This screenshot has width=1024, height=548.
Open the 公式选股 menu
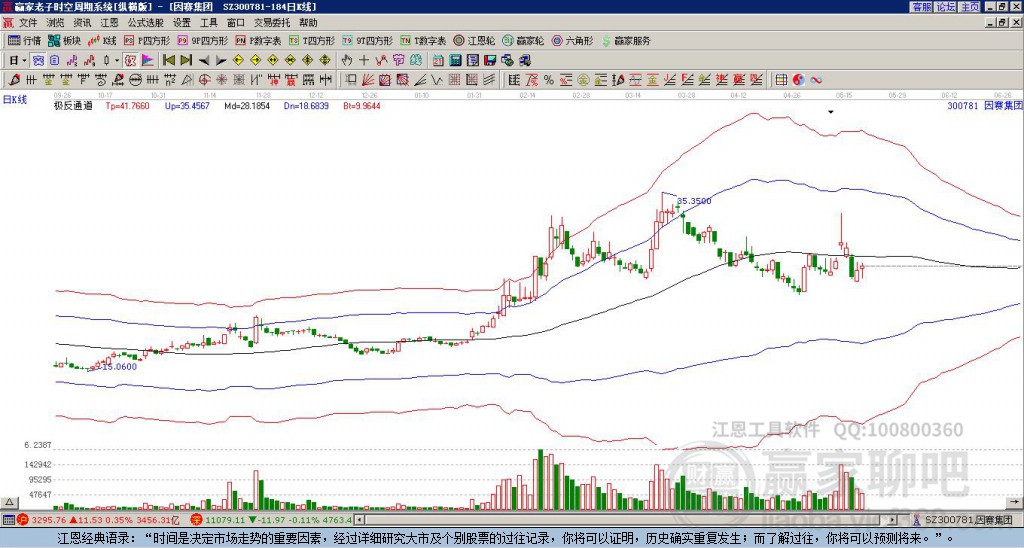(x=146, y=23)
